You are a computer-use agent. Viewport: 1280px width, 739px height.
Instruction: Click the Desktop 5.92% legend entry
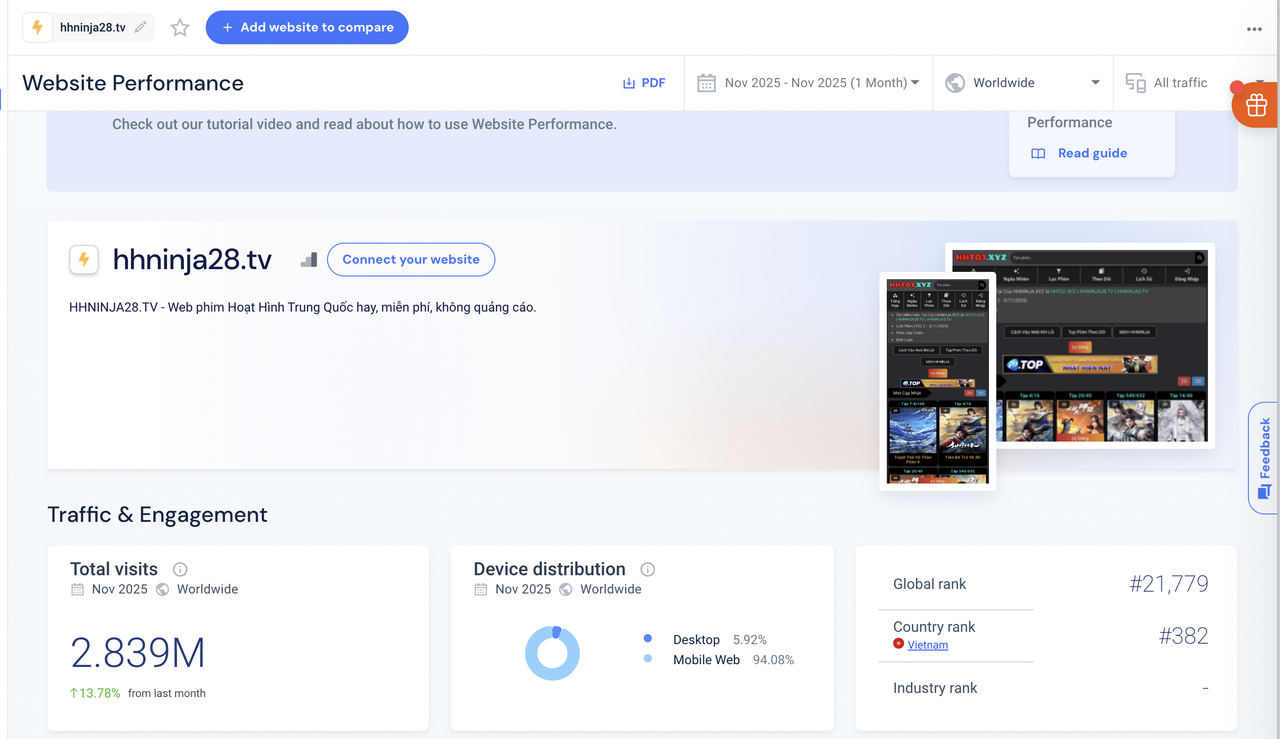tap(705, 640)
